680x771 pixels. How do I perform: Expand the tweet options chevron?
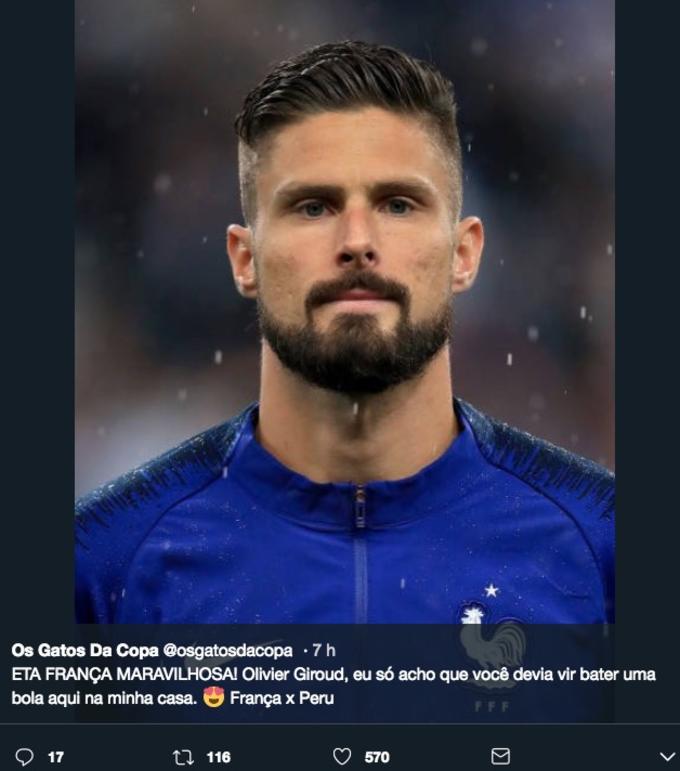pos(667,757)
